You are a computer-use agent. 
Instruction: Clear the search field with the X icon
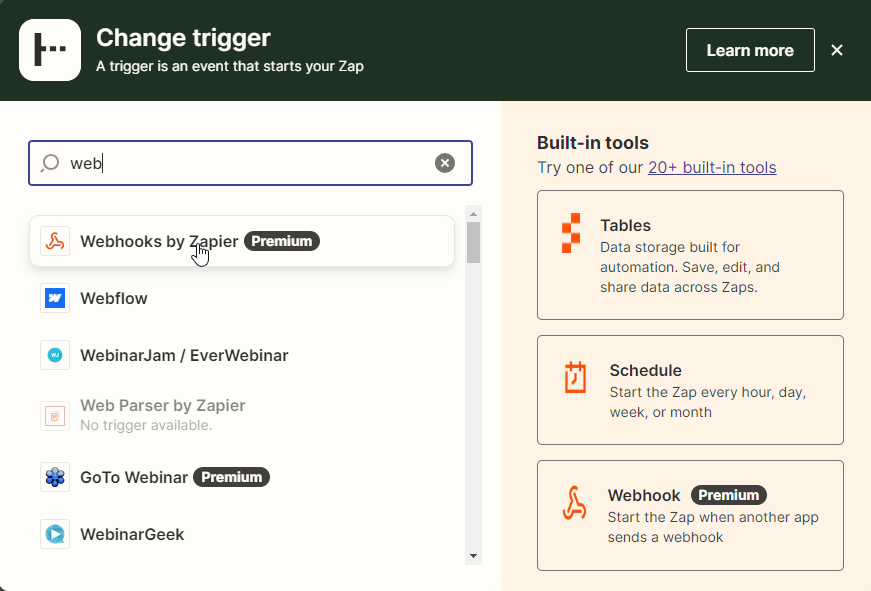click(x=444, y=163)
